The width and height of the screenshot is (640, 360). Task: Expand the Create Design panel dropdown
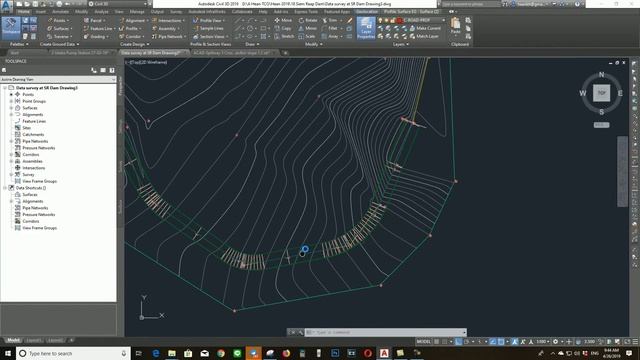[x=135, y=44]
